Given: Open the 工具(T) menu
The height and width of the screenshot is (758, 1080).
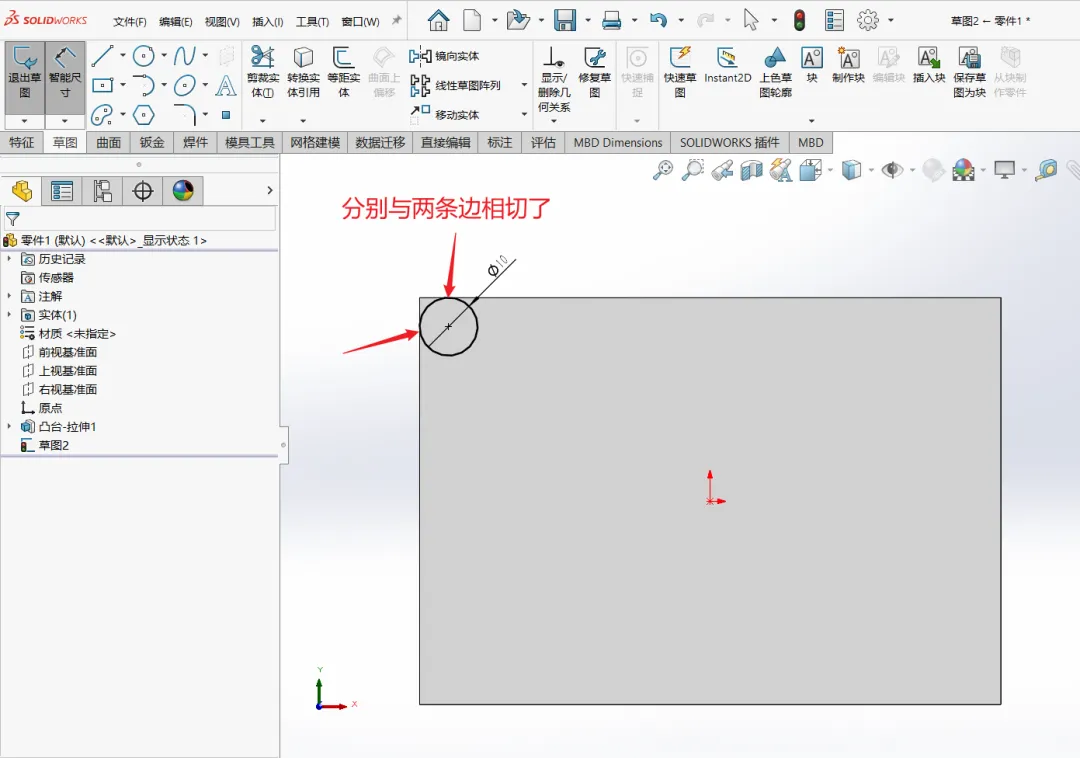Looking at the screenshot, I should click(x=312, y=21).
